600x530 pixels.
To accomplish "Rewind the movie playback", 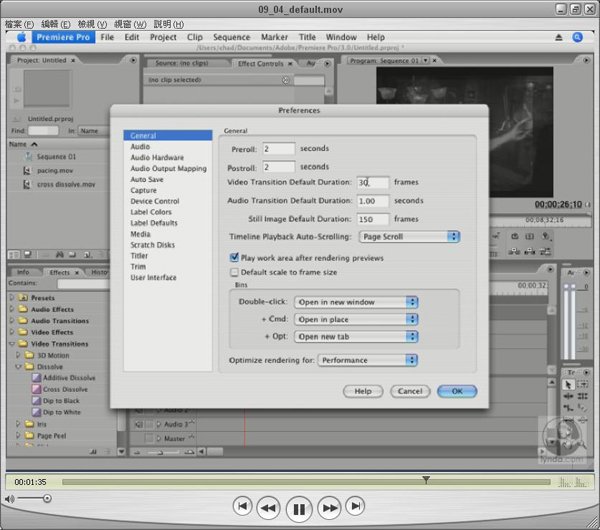I will (268, 508).
